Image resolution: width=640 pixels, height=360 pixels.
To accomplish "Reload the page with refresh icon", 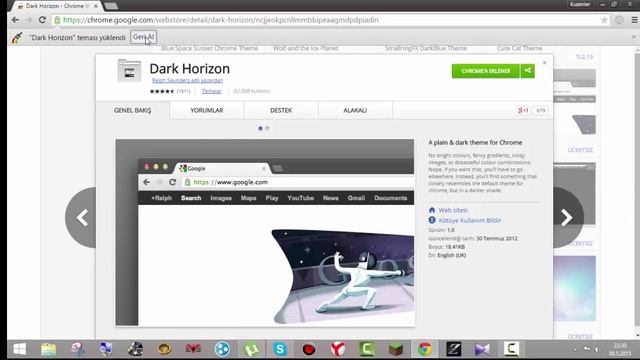I will click(42, 20).
